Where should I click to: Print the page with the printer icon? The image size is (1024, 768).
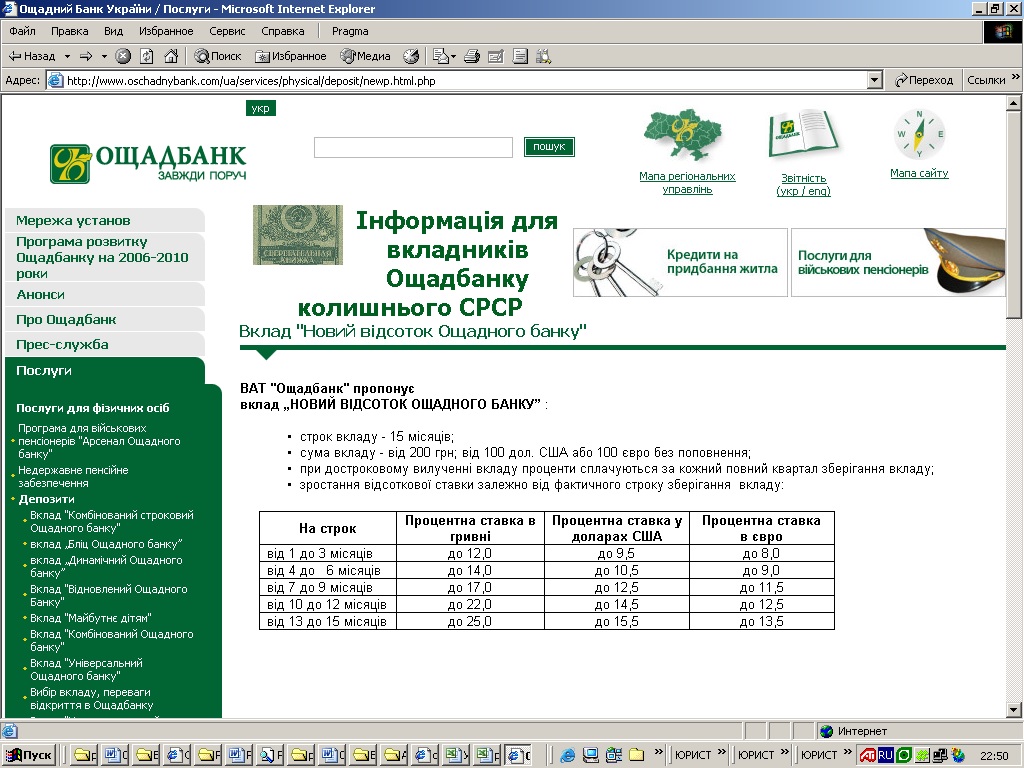(472, 56)
